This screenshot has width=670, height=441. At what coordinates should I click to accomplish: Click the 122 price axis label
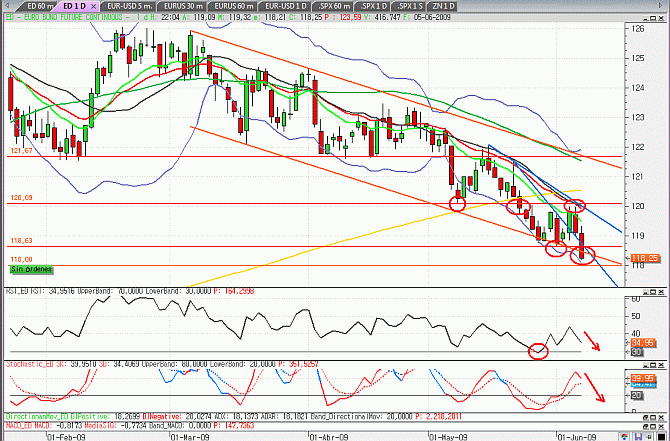click(x=637, y=147)
